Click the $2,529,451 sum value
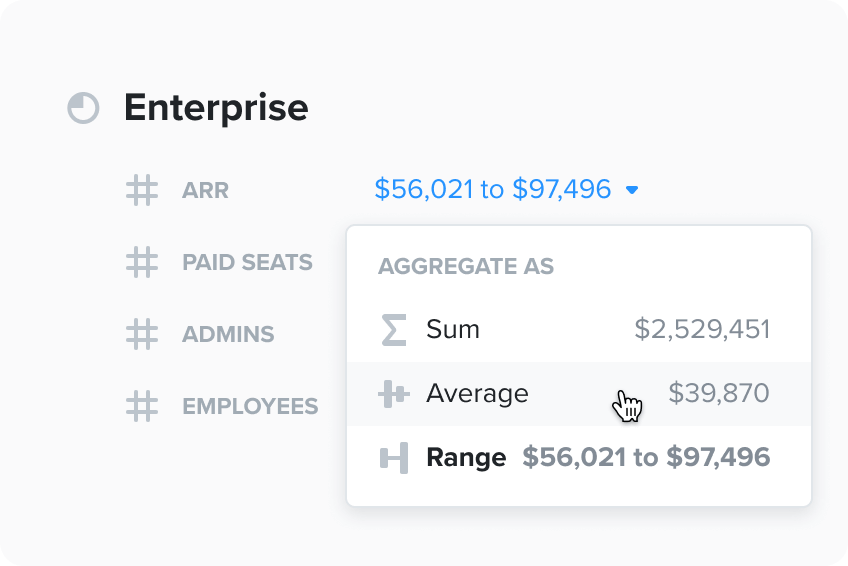This screenshot has height=566, width=848. click(x=702, y=330)
